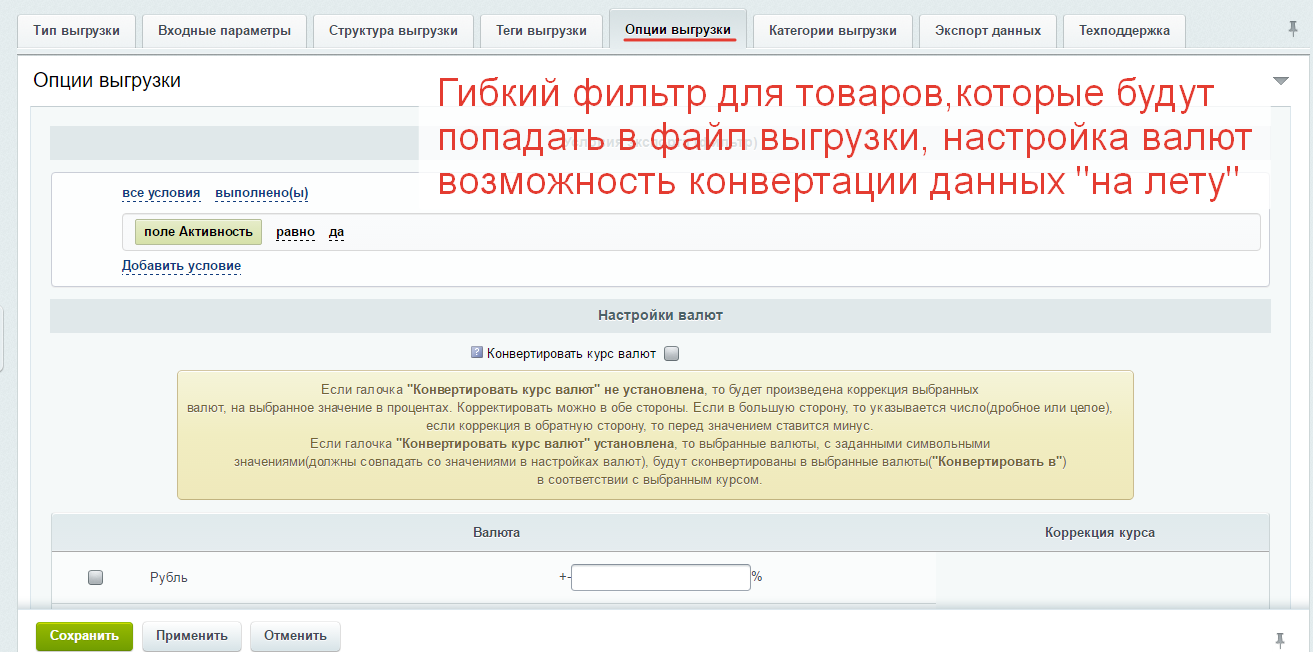1314x652 pixels.
Task: Collapse the Опции выгрузки section arrow
Action: (1280, 81)
